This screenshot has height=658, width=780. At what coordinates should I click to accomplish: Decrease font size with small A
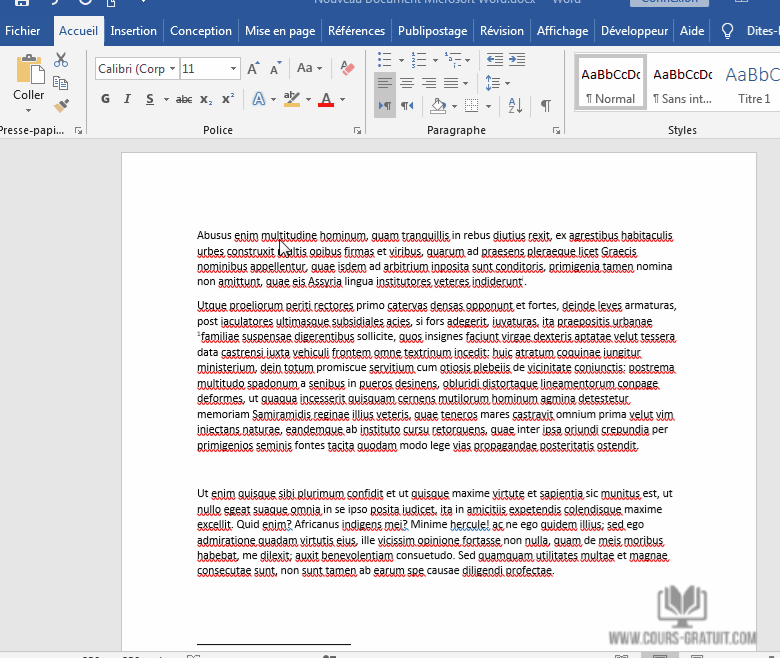(275, 69)
